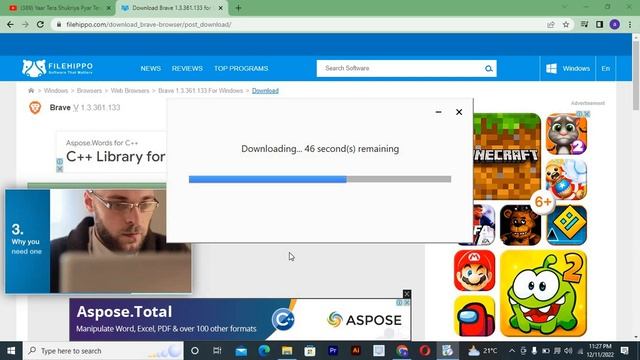Switch to the YouTube tab
640x360 pixels.
(x=59, y=8)
